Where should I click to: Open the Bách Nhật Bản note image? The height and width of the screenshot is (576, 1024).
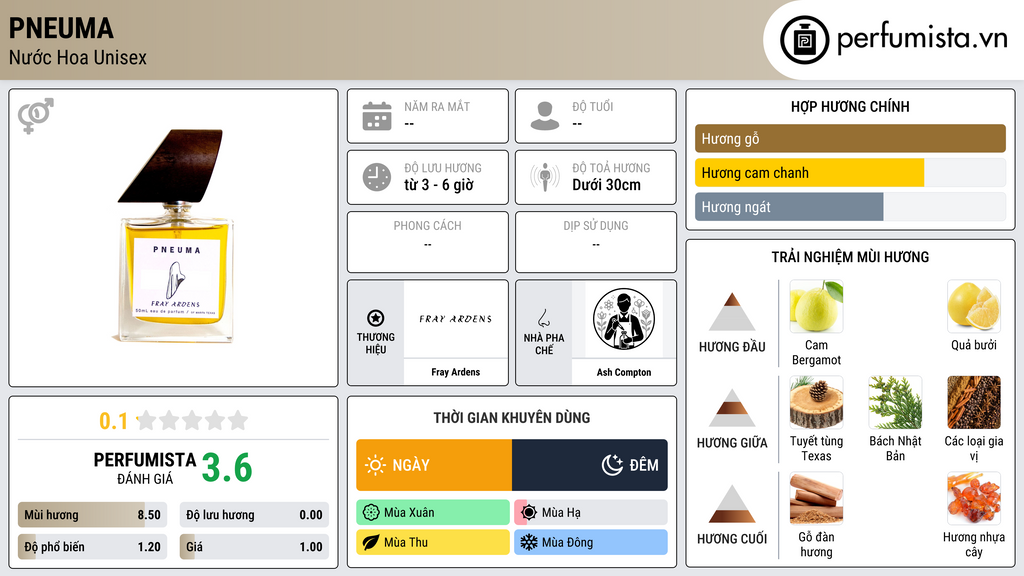pyautogui.click(x=895, y=402)
